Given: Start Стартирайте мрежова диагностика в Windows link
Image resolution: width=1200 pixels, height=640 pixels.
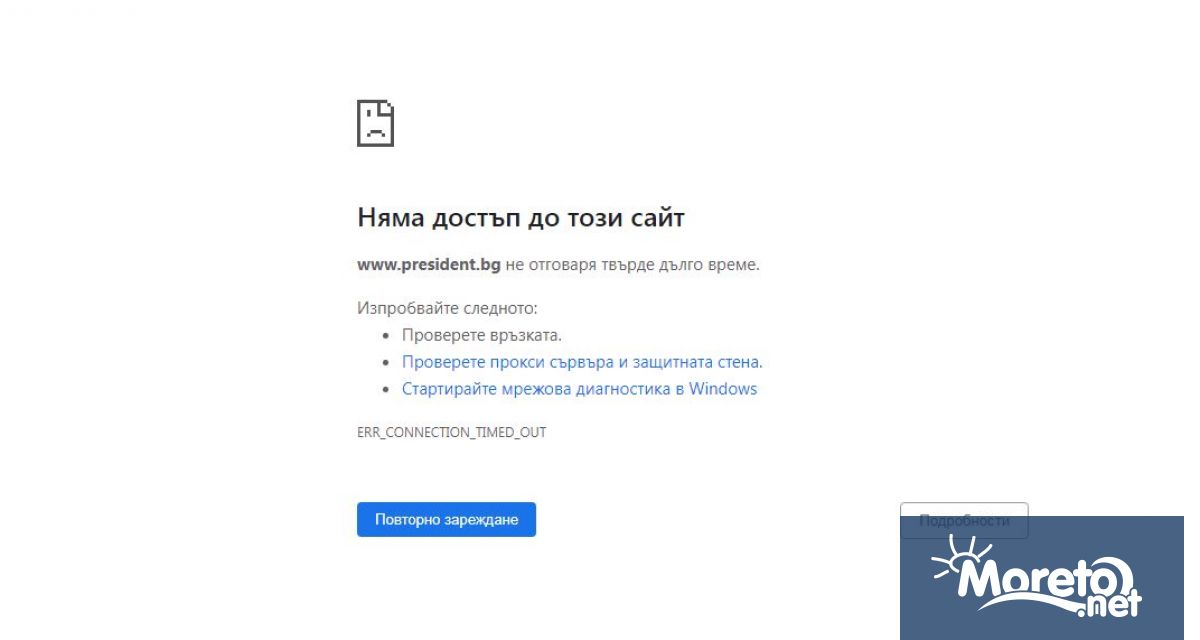Looking at the screenshot, I should click(579, 389).
